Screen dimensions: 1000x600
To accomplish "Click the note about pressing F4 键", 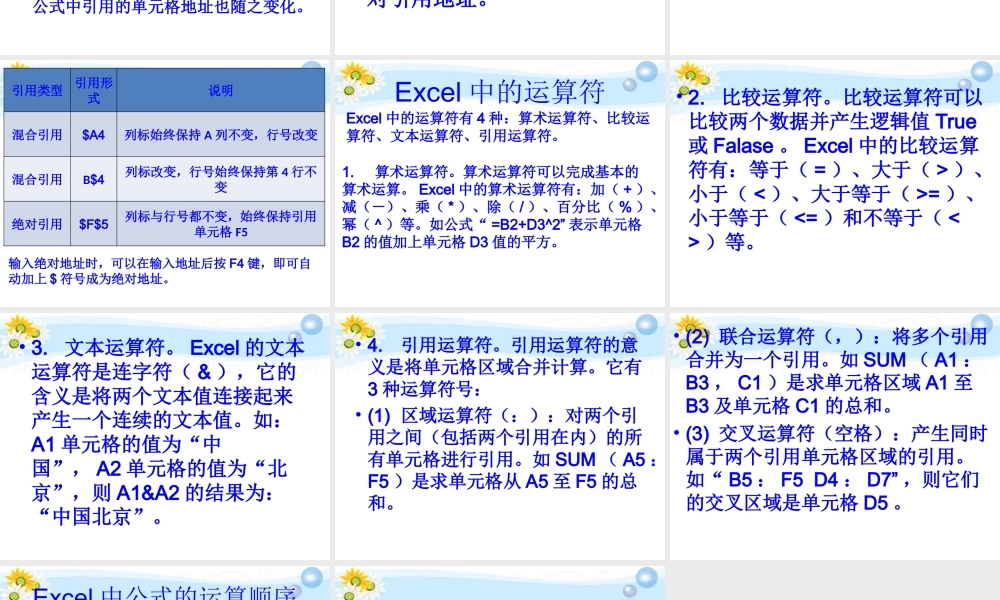I will point(159,271).
